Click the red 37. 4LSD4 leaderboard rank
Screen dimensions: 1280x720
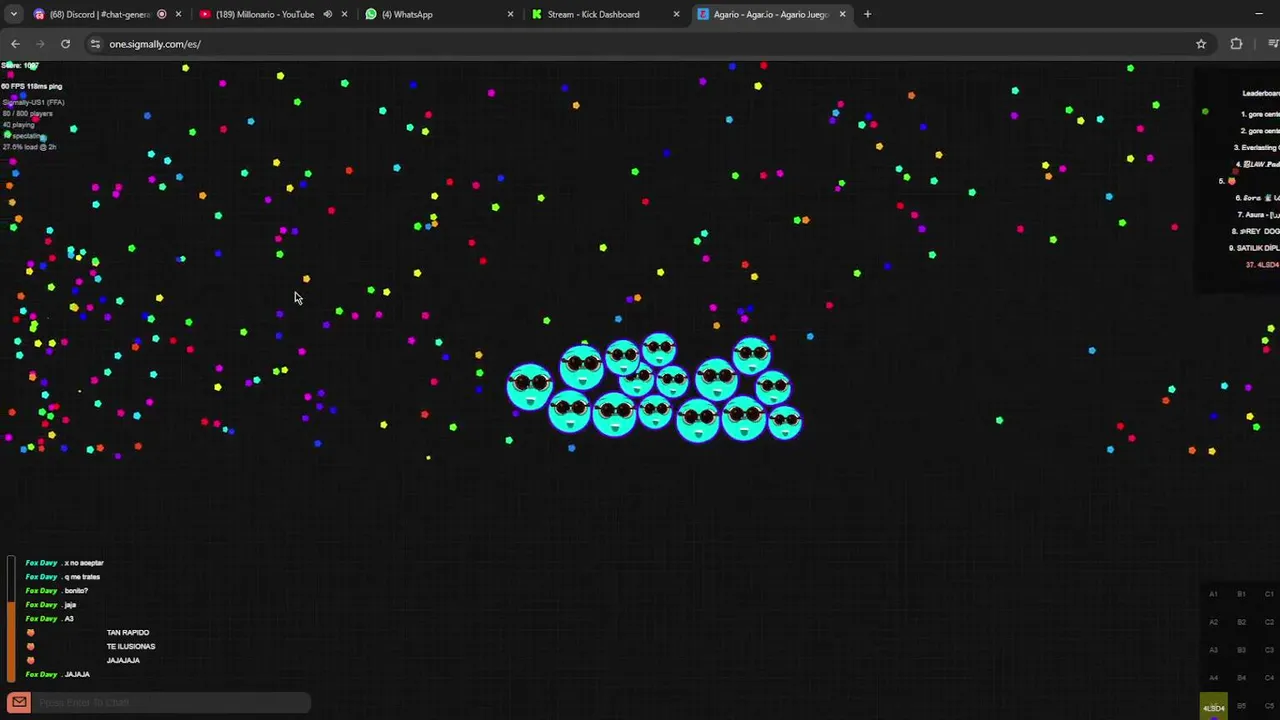pos(1262,265)
